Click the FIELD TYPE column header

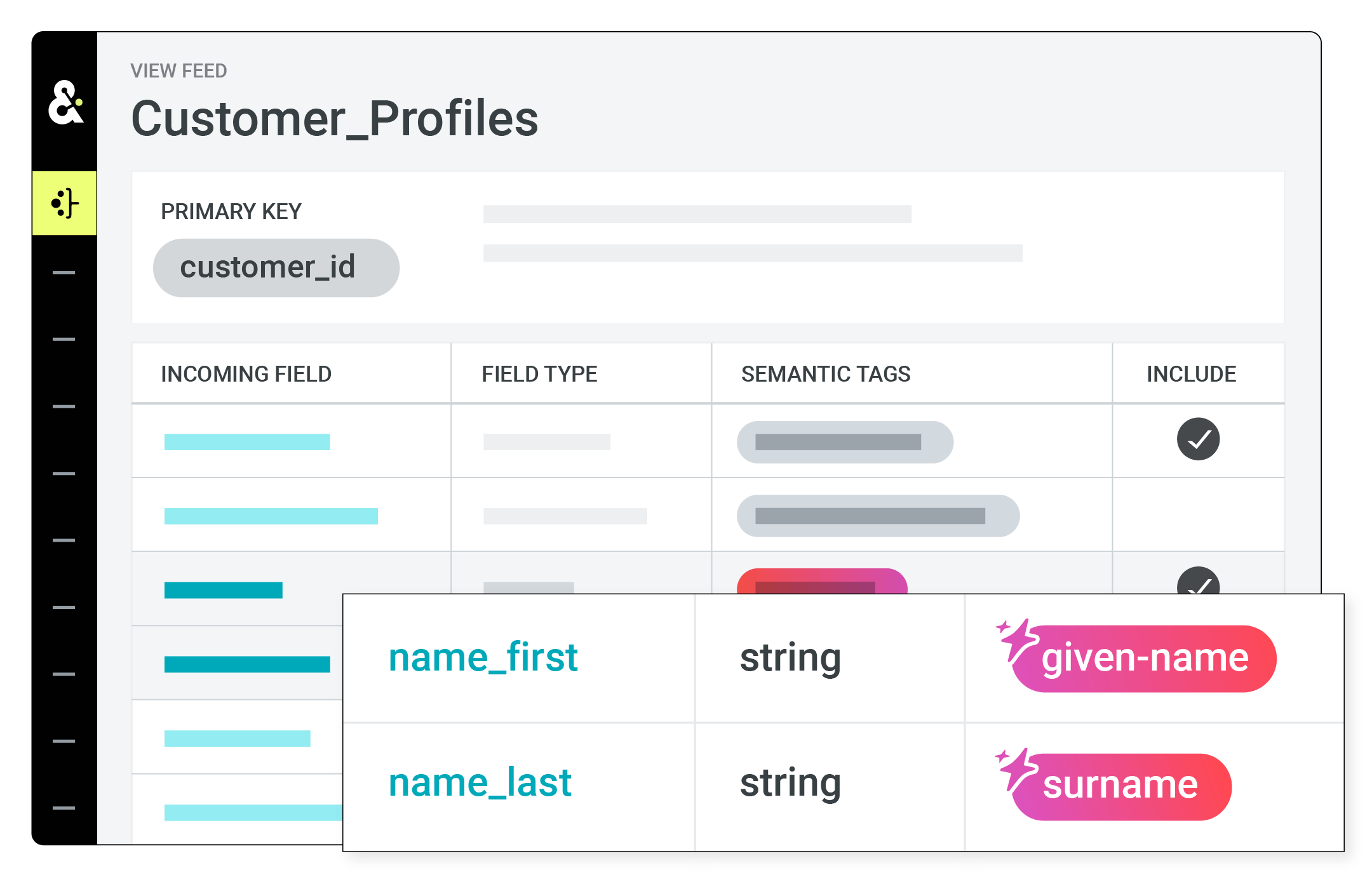click(x=539, y=374)
